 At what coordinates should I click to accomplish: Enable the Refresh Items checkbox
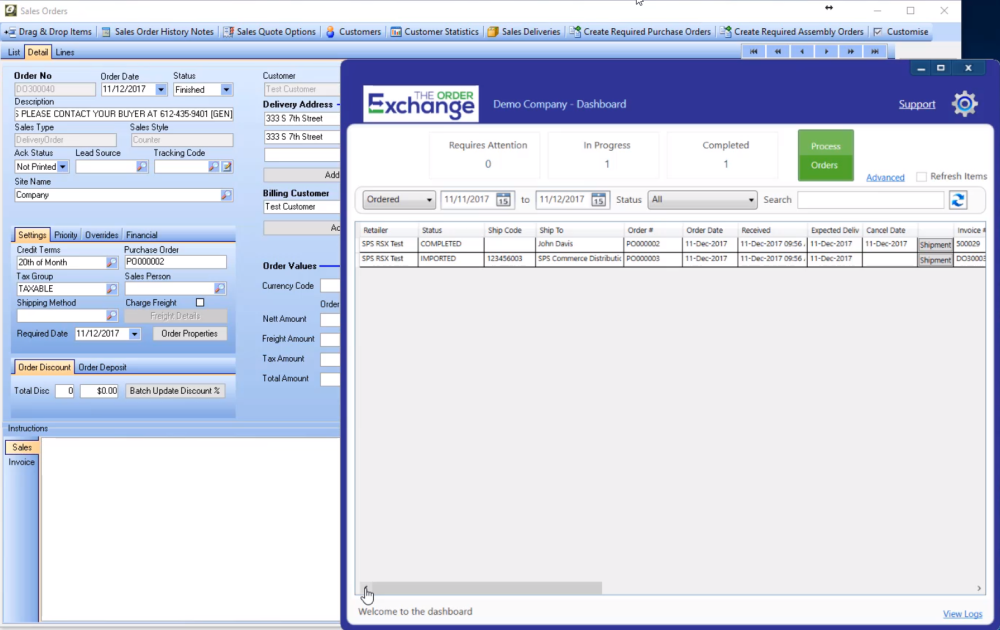921,175
